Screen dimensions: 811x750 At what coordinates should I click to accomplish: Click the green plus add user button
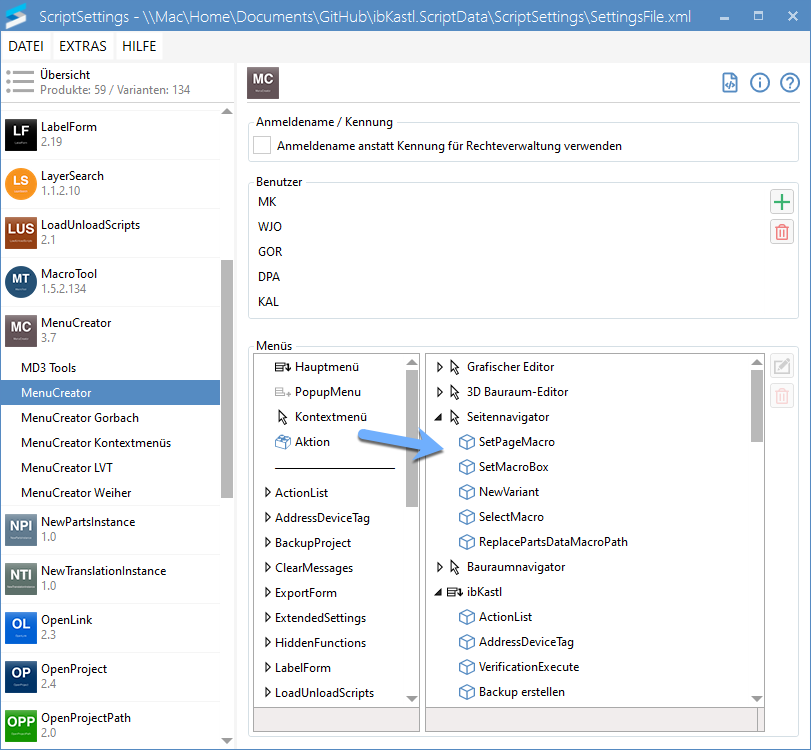pos(782,202)
